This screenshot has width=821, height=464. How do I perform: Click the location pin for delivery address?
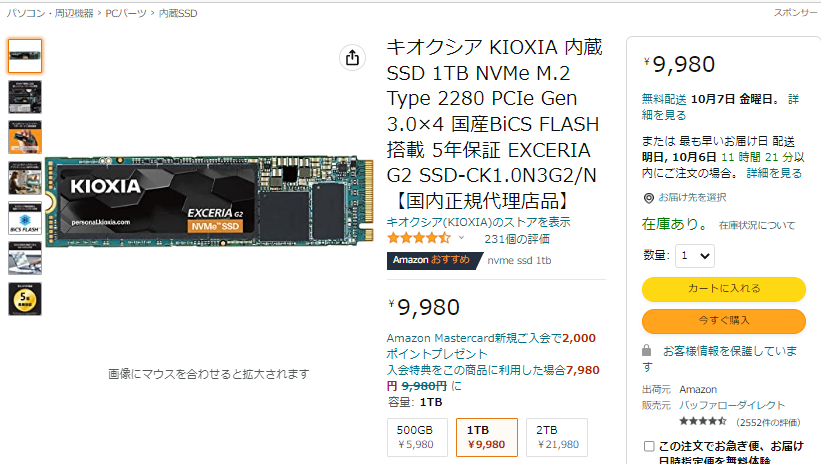click(x=648, y=198)
